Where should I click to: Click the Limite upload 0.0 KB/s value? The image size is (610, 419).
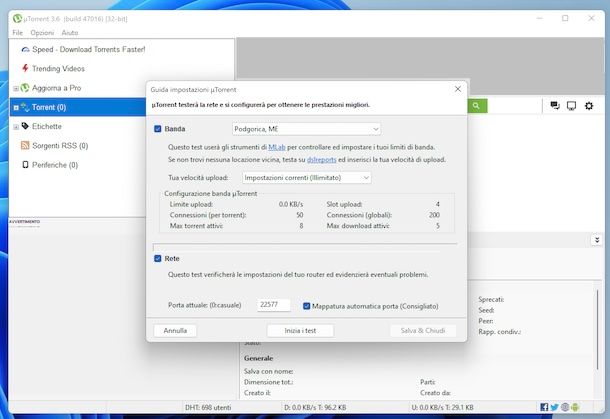click(x=291, y=204)
